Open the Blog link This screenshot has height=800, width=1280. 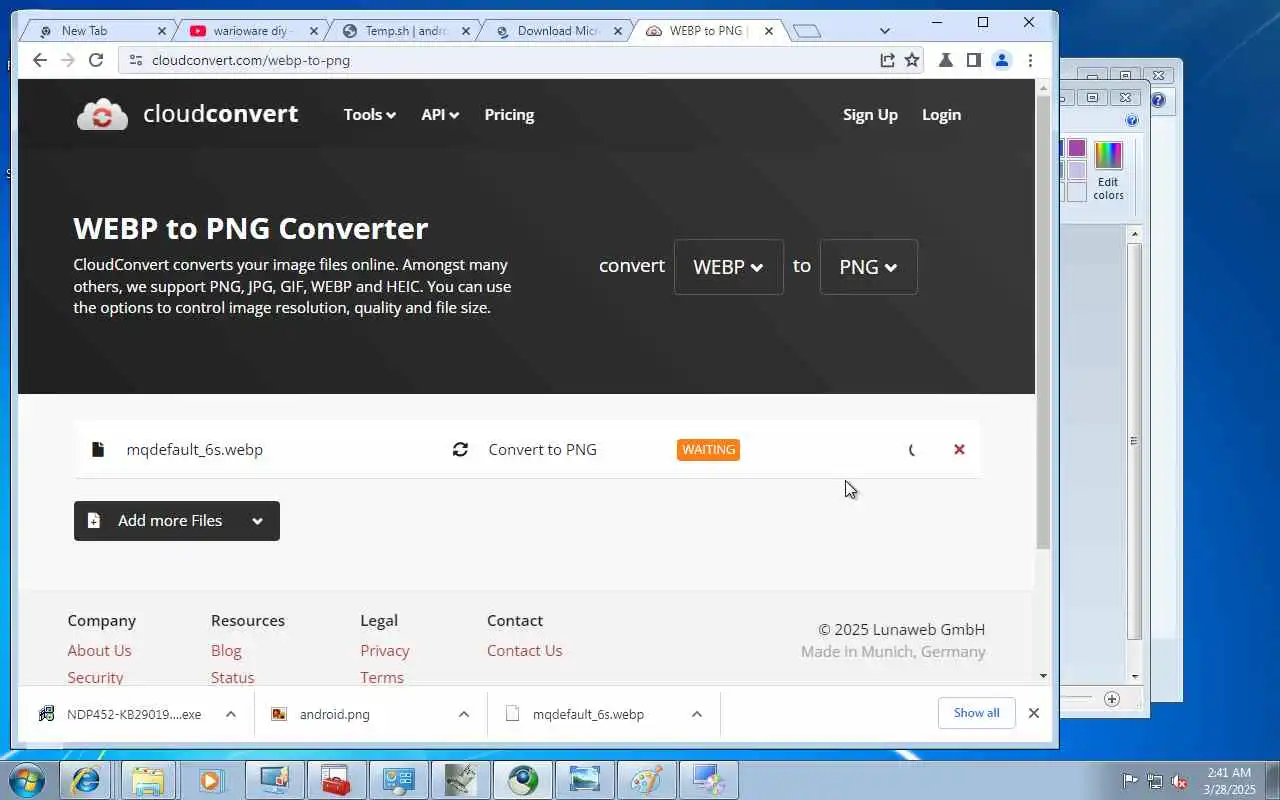[x=226, y=650]
